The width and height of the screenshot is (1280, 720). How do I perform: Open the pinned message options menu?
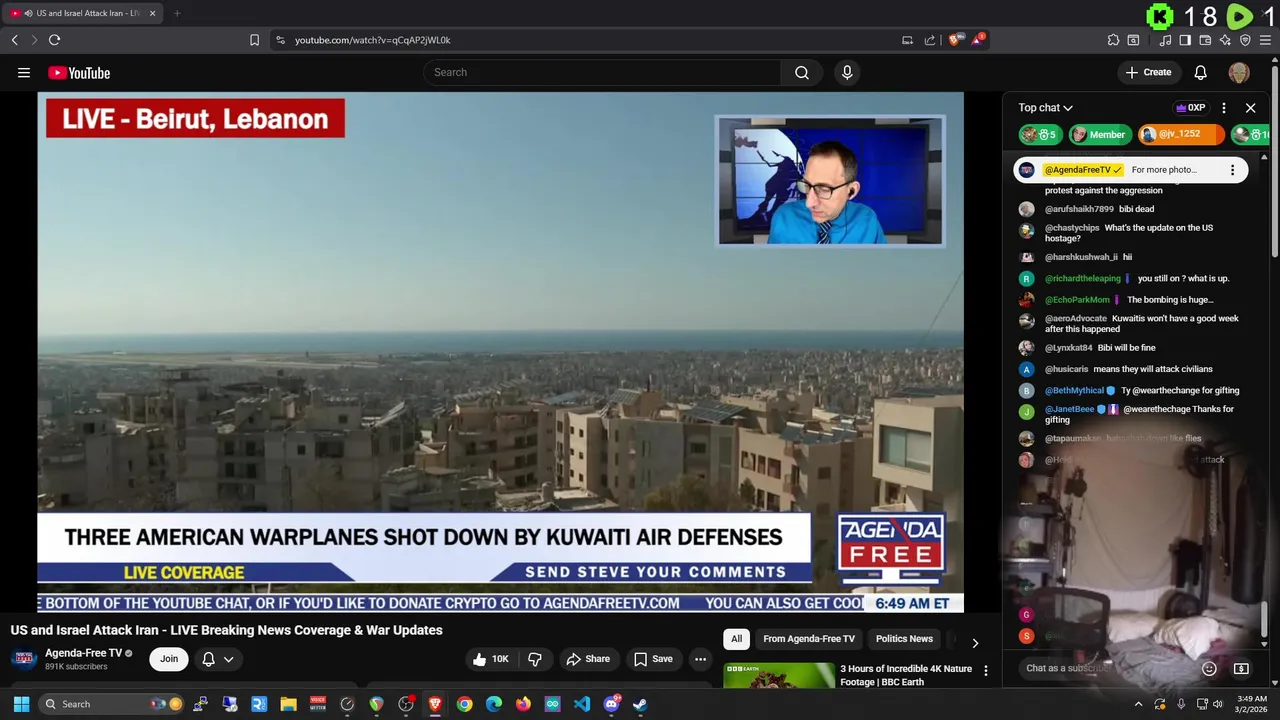pos(1232,170)
